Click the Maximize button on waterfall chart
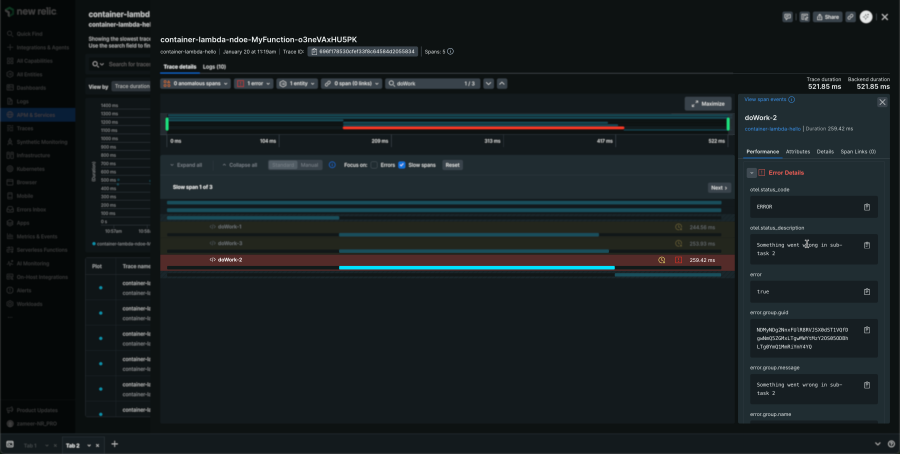 pos(708,104)
